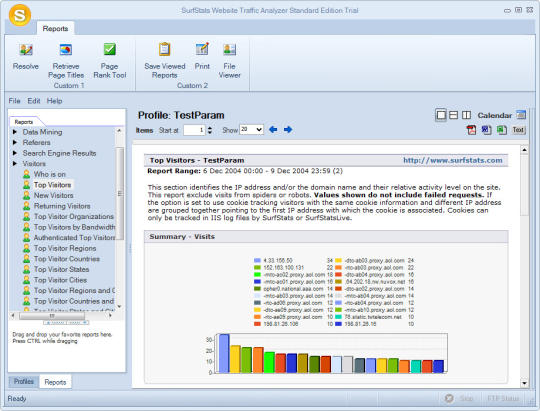
Task: Click tree panel horizontal scrollbar thumb
Action: tap(52, 315)
